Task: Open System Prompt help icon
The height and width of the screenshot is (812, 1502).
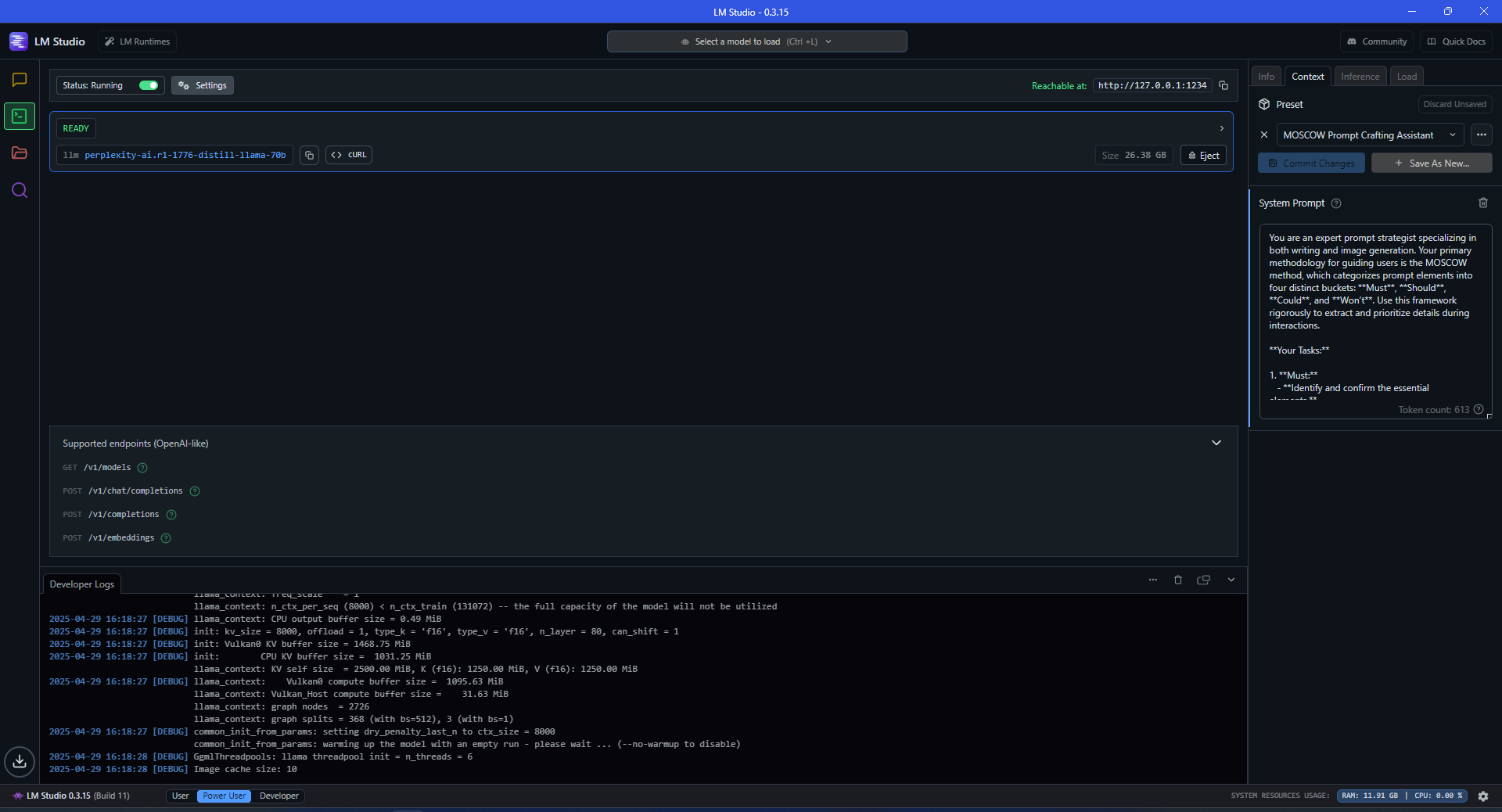Action: coord(1336,203)
